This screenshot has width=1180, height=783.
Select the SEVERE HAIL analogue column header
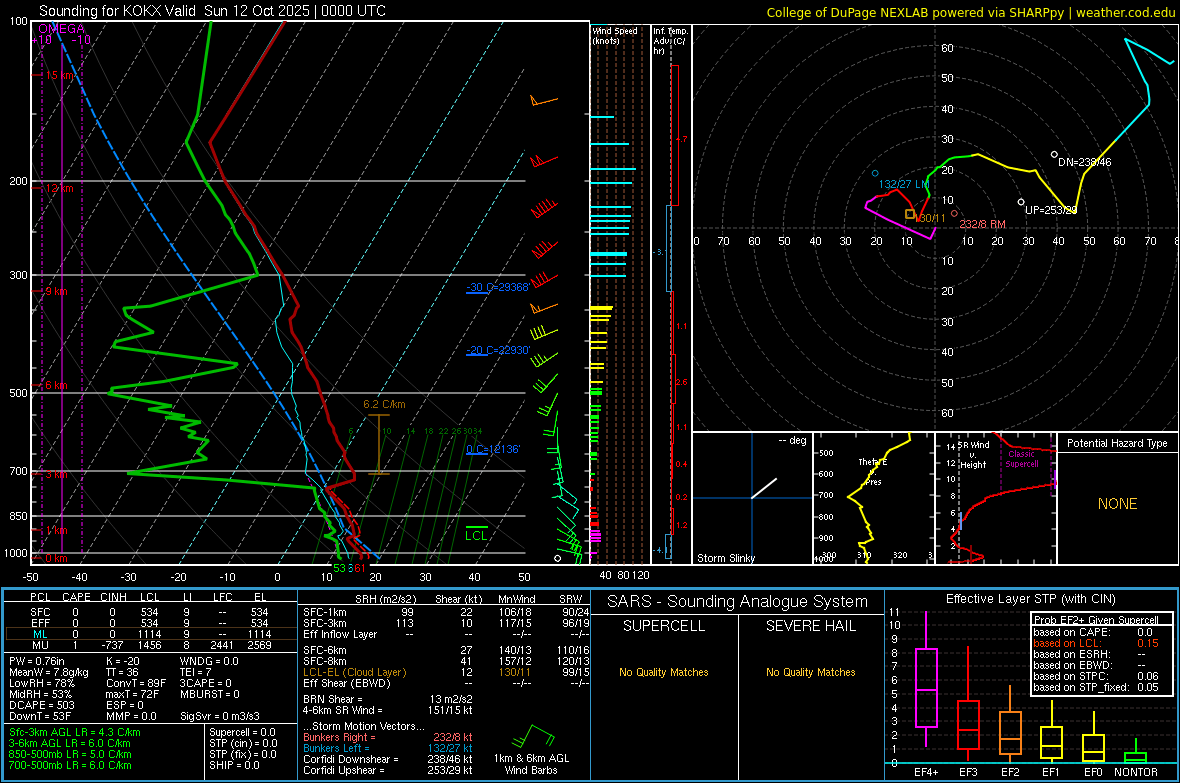click(810, 626)
